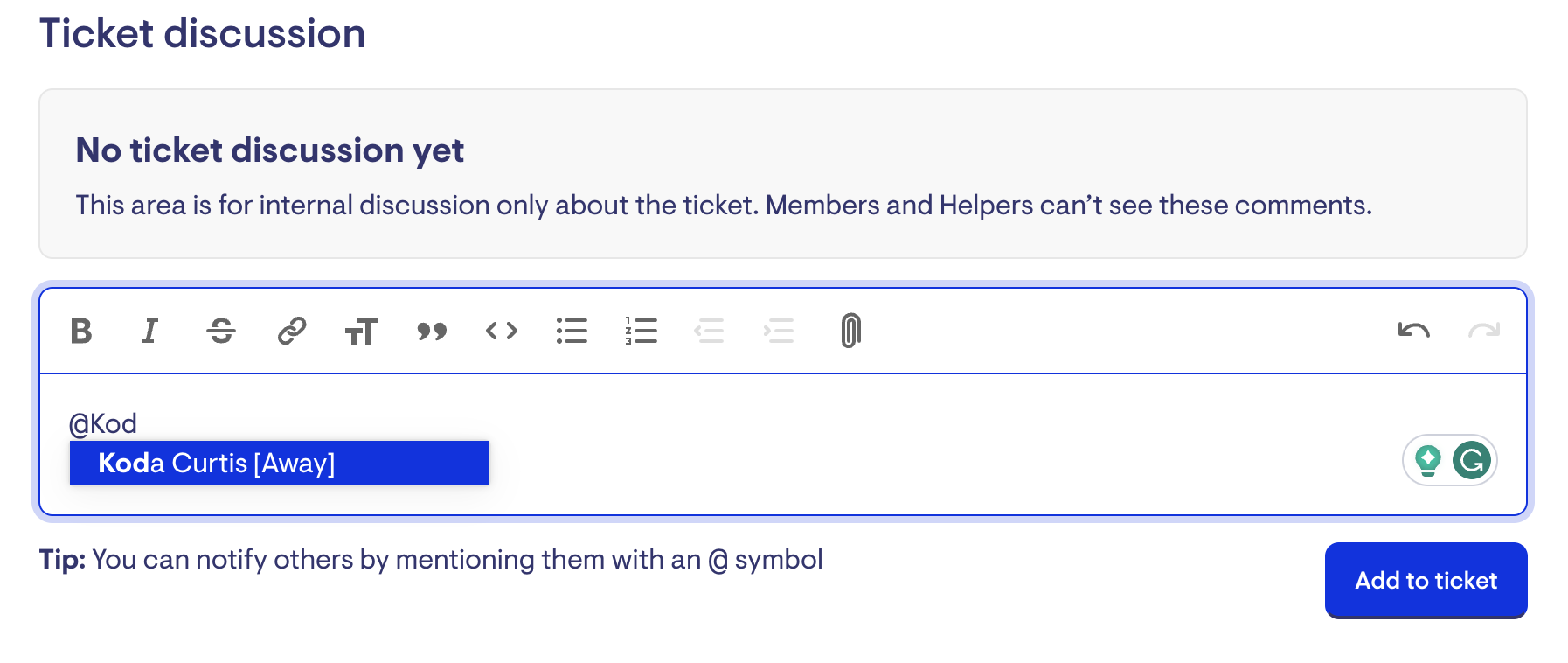Enable strikethrough text formatting
Screen dimensions: 1568x663
click(x=221, y=331)
